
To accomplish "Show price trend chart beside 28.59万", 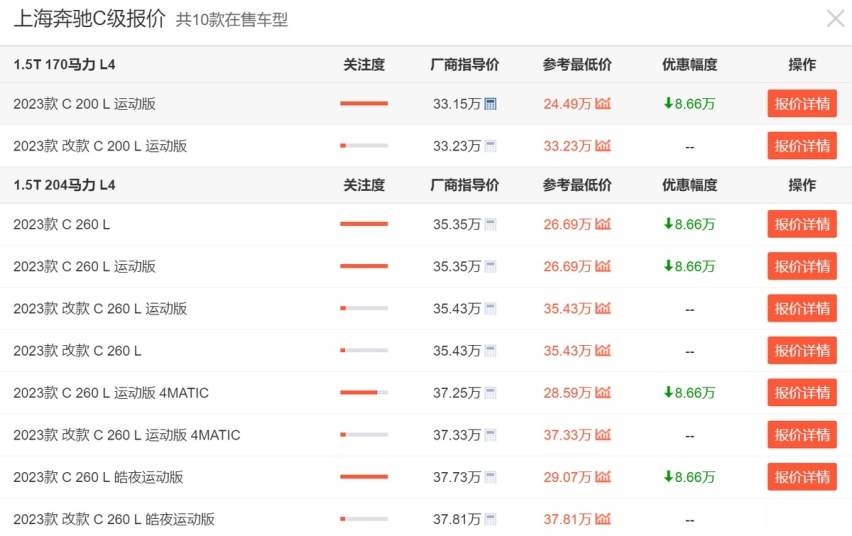I will click(x=603, y=392).
